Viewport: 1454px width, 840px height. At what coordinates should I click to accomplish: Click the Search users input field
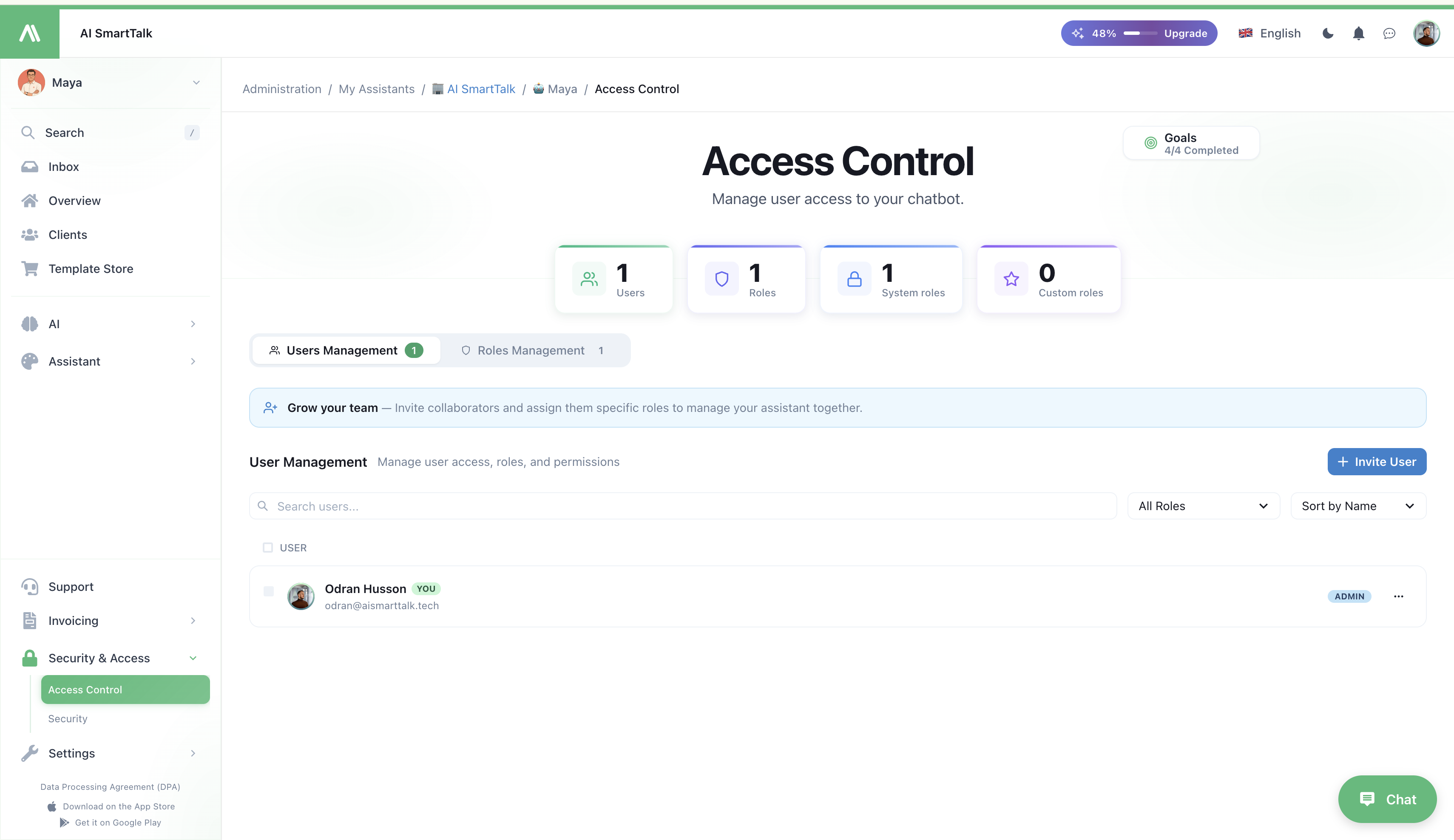point(683,506)
